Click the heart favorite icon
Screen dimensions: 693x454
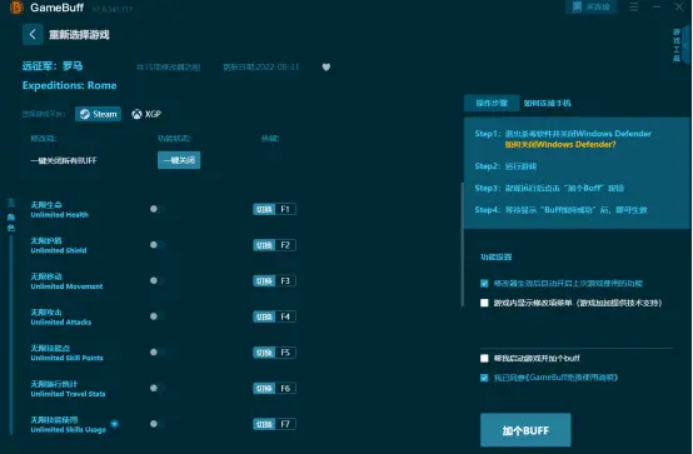point(326,67)
